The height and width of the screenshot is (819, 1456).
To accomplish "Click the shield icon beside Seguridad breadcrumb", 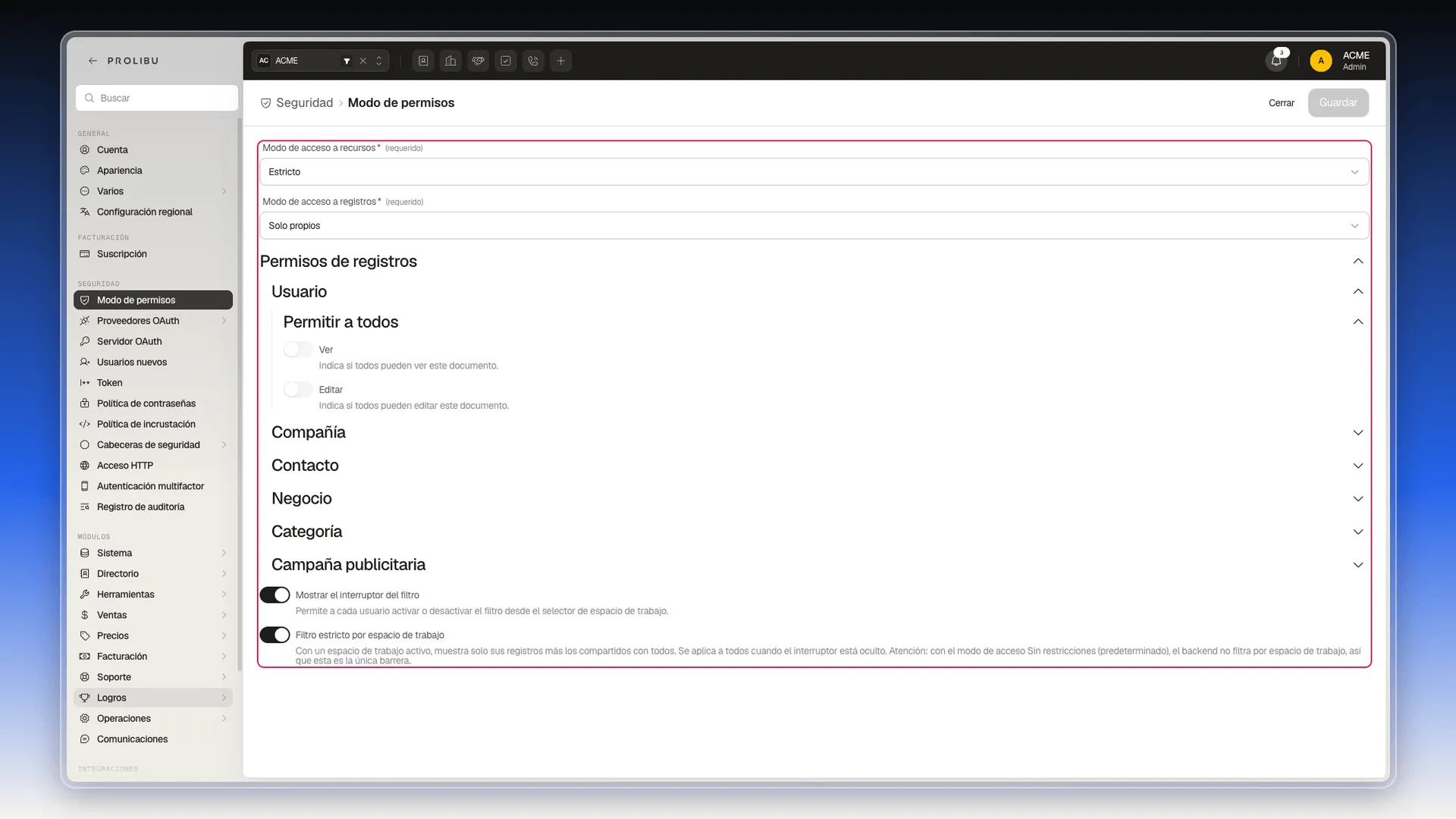I will pyautogui.click(x=265, y=103).
